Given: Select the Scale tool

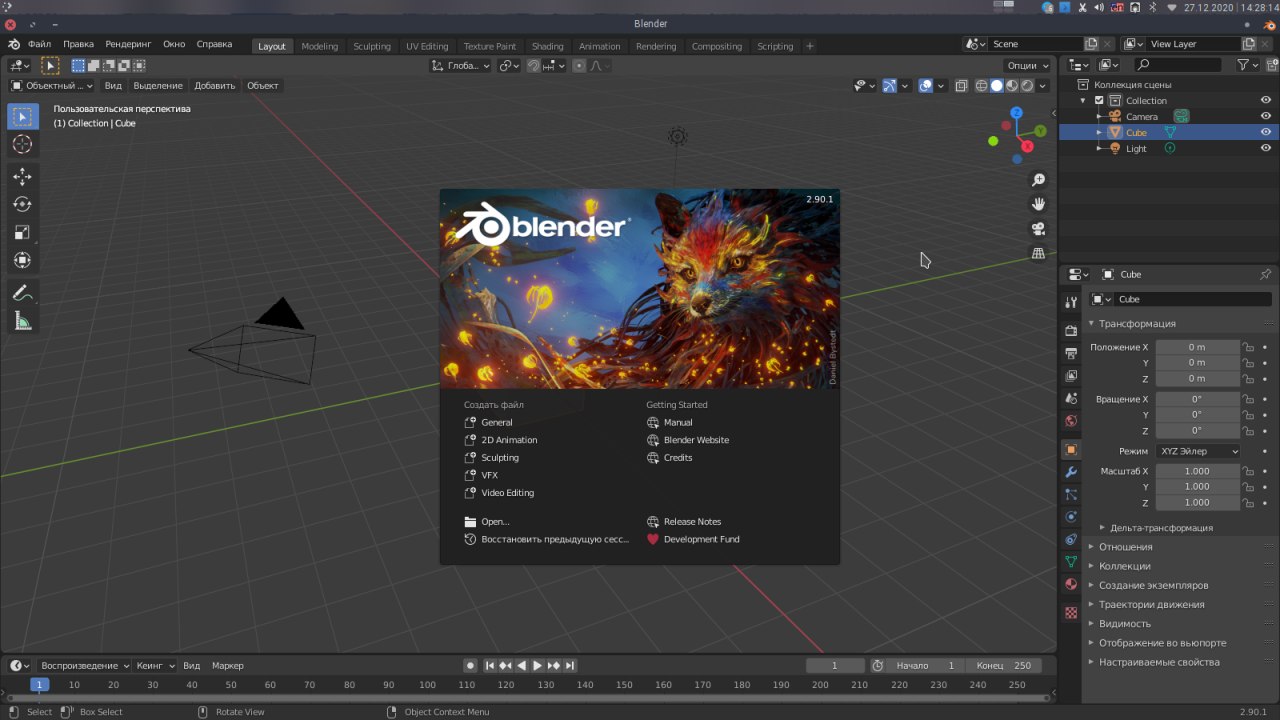Looking at the screenshot, I should (22, 233).
